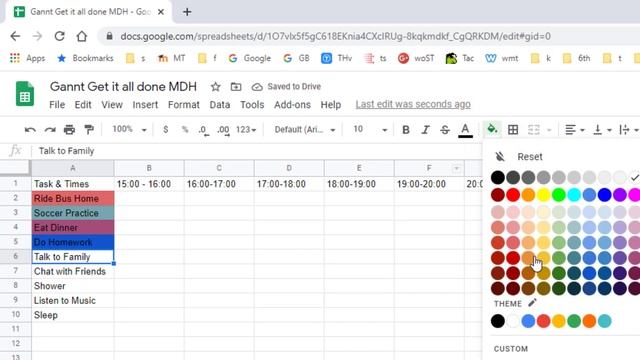
Task: Open the View menu
Action: [x=112, y=105]
